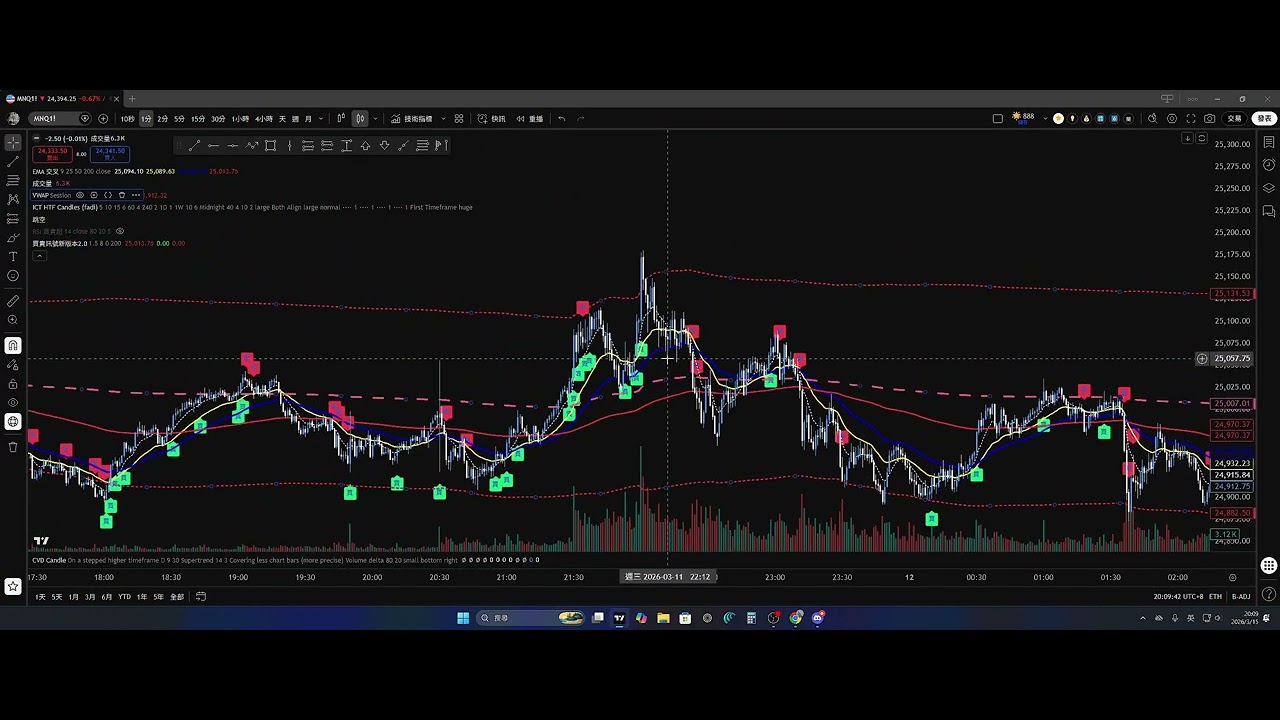Switch chart to 2分 interval
The height and width of the screenshot is (720, 1280).
click(x=163, y=119)
